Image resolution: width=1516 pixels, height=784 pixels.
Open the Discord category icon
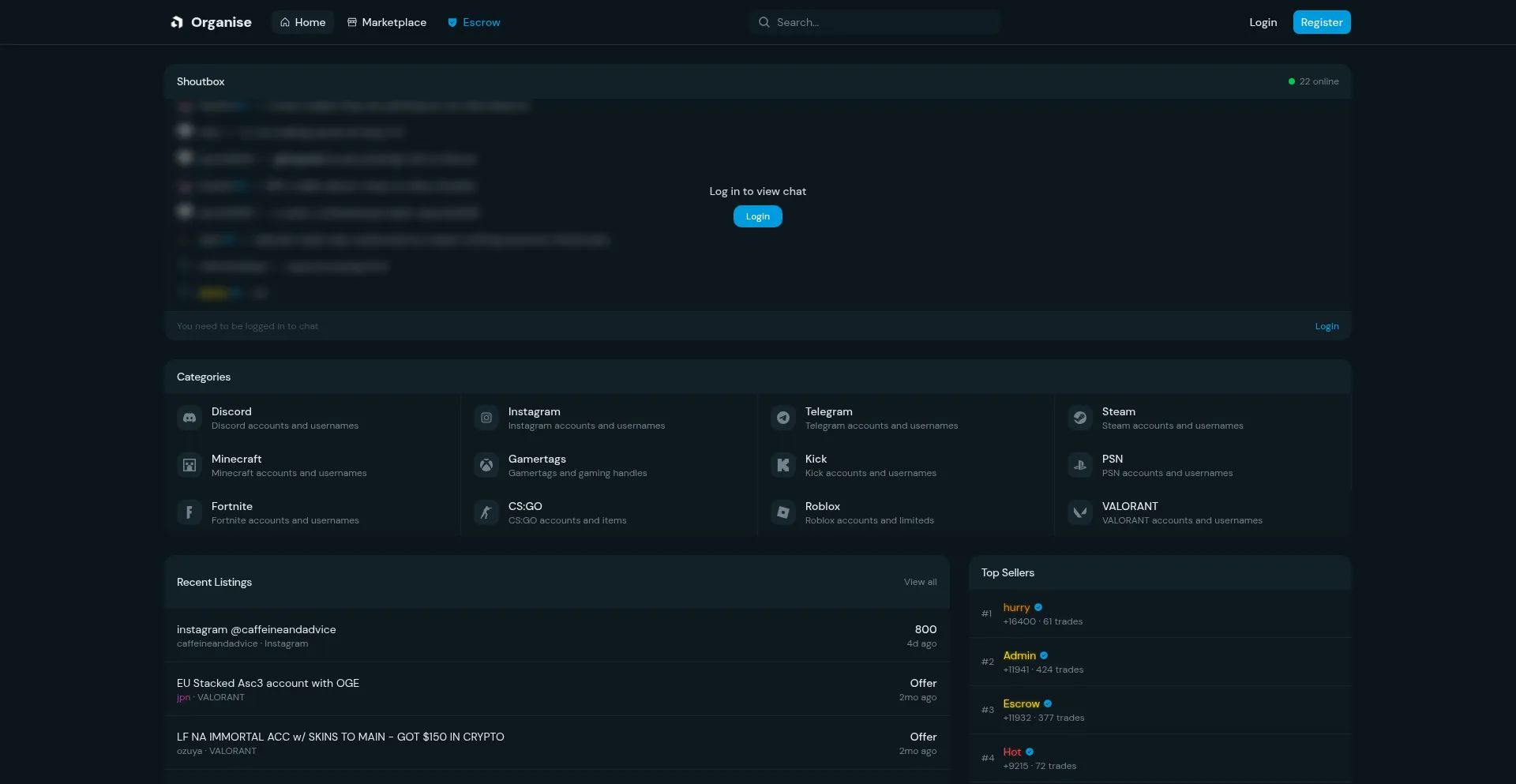pyautogui.click(x=189, y=418)
